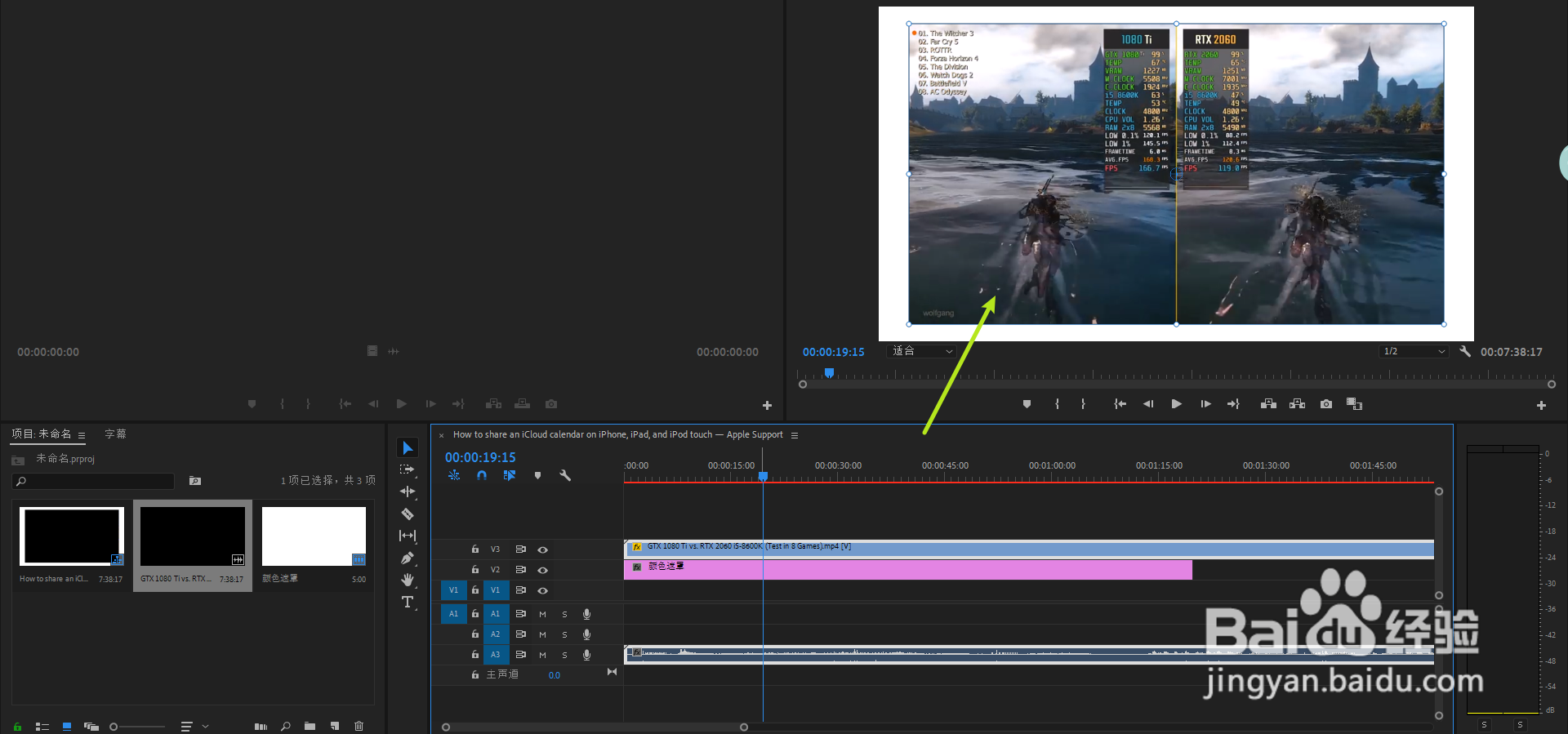
Task: Toggle project read-only lock icon
Action: (x=17, y=726)
